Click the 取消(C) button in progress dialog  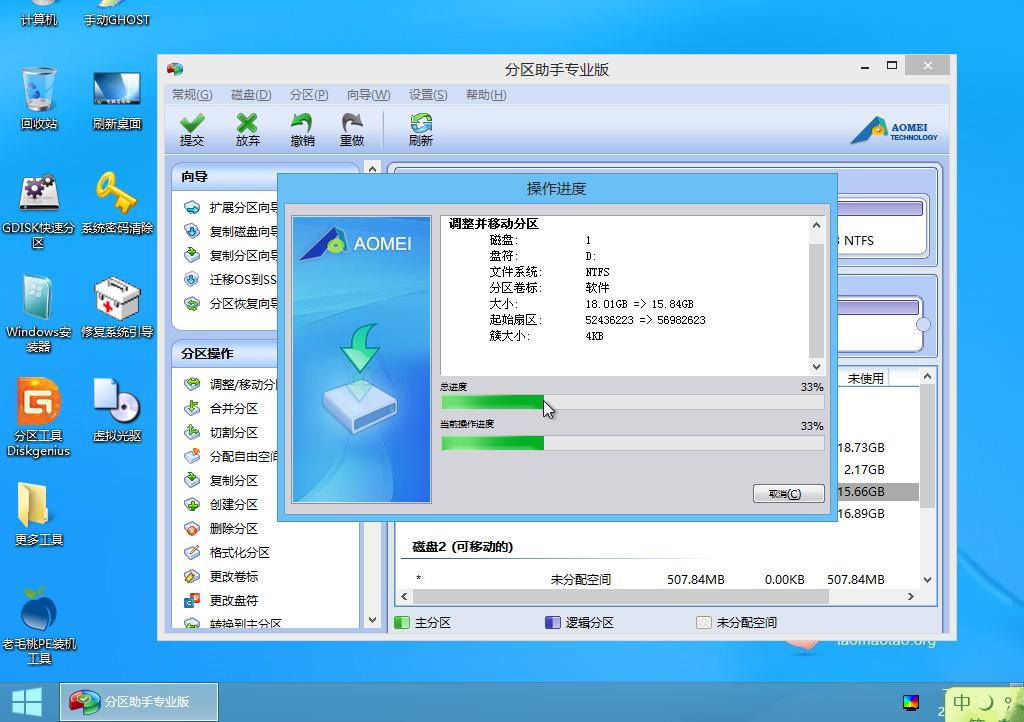788,494
